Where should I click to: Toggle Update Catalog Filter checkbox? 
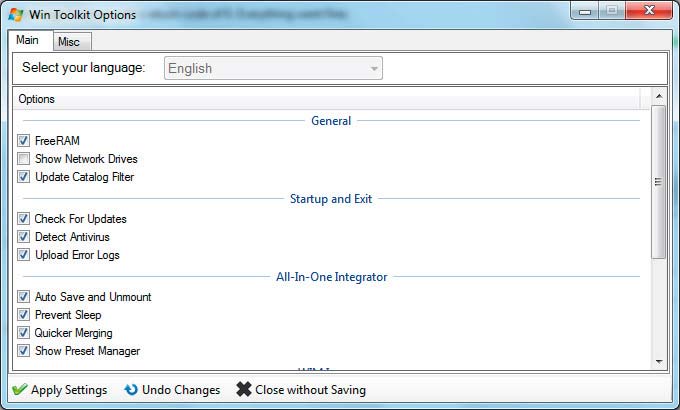[x=23, y=177]
